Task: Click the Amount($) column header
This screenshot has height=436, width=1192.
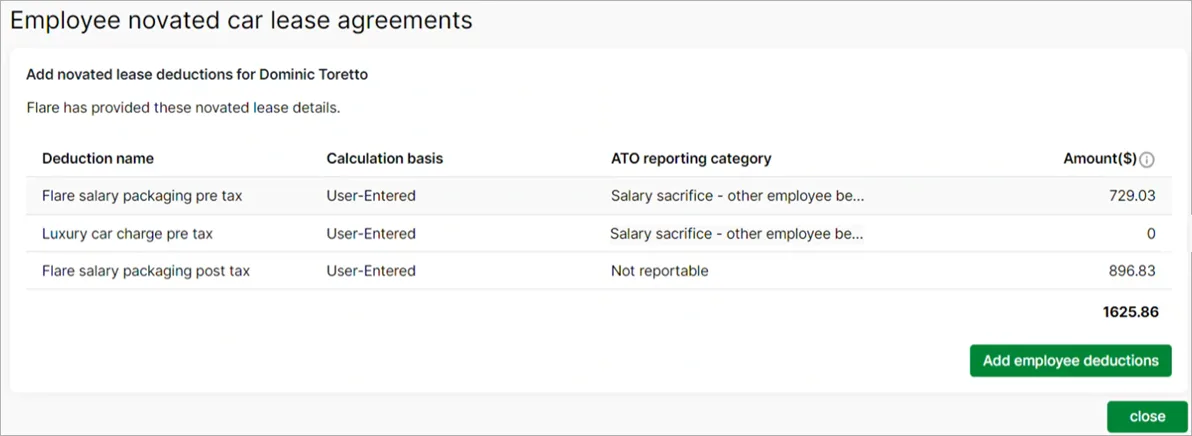Action: click(x=1100, y=159)
